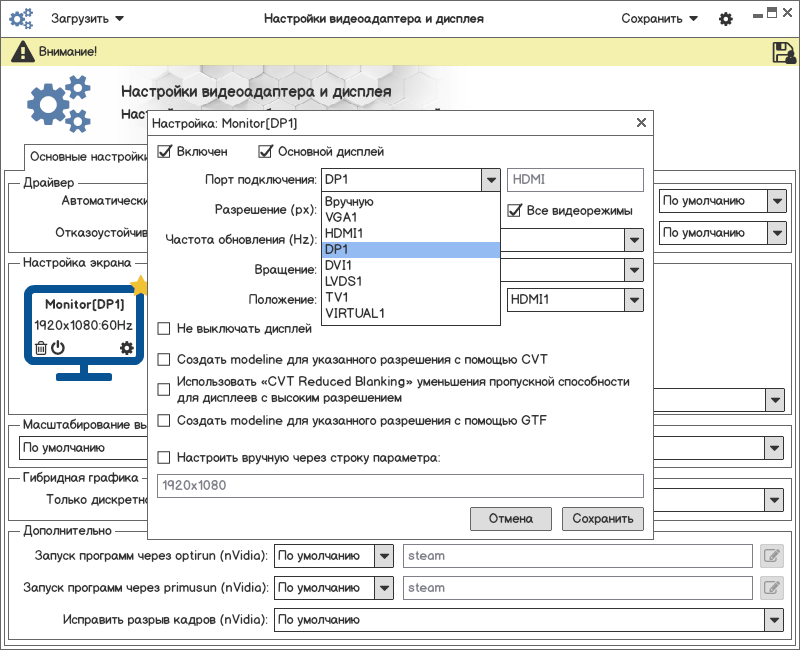Open the «Загрузить» menu
This screenshot has width=800, height=650.
click(x=87, y=19)
